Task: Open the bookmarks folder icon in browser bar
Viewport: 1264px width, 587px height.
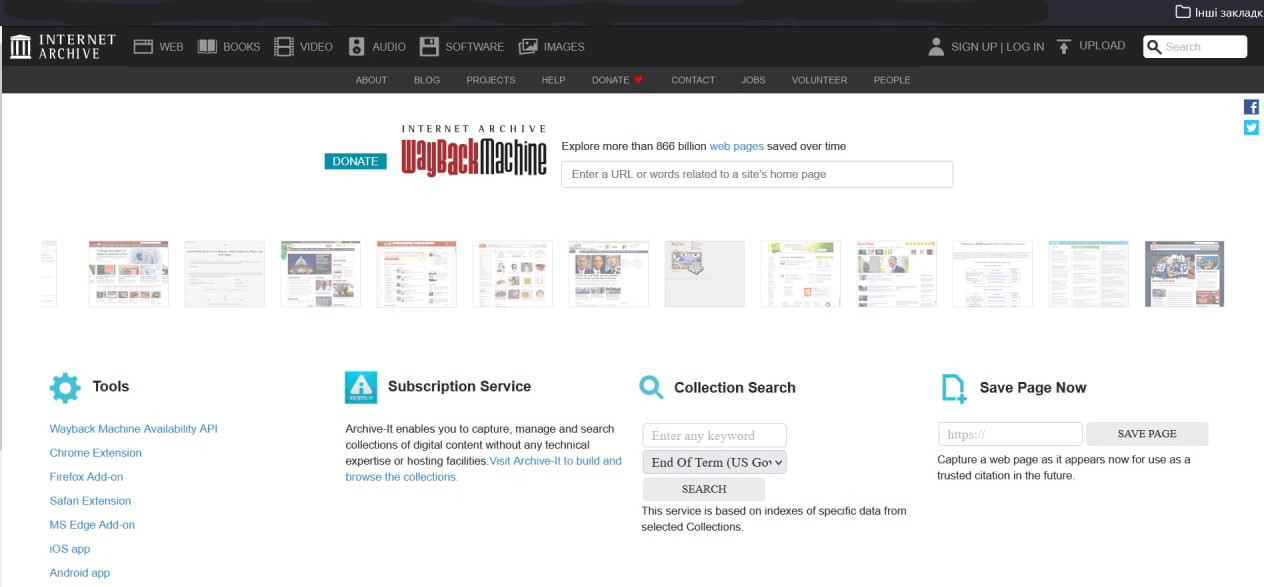Action: click(1183, 12)
